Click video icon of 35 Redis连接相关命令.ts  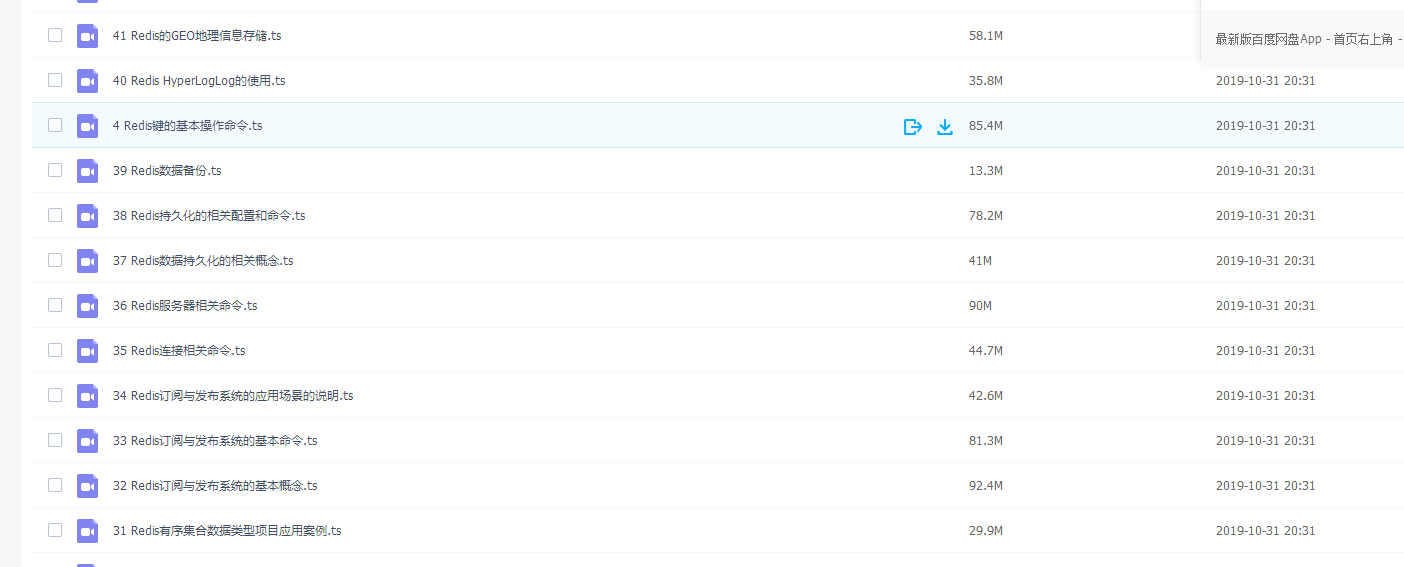[x=88, y=351]
